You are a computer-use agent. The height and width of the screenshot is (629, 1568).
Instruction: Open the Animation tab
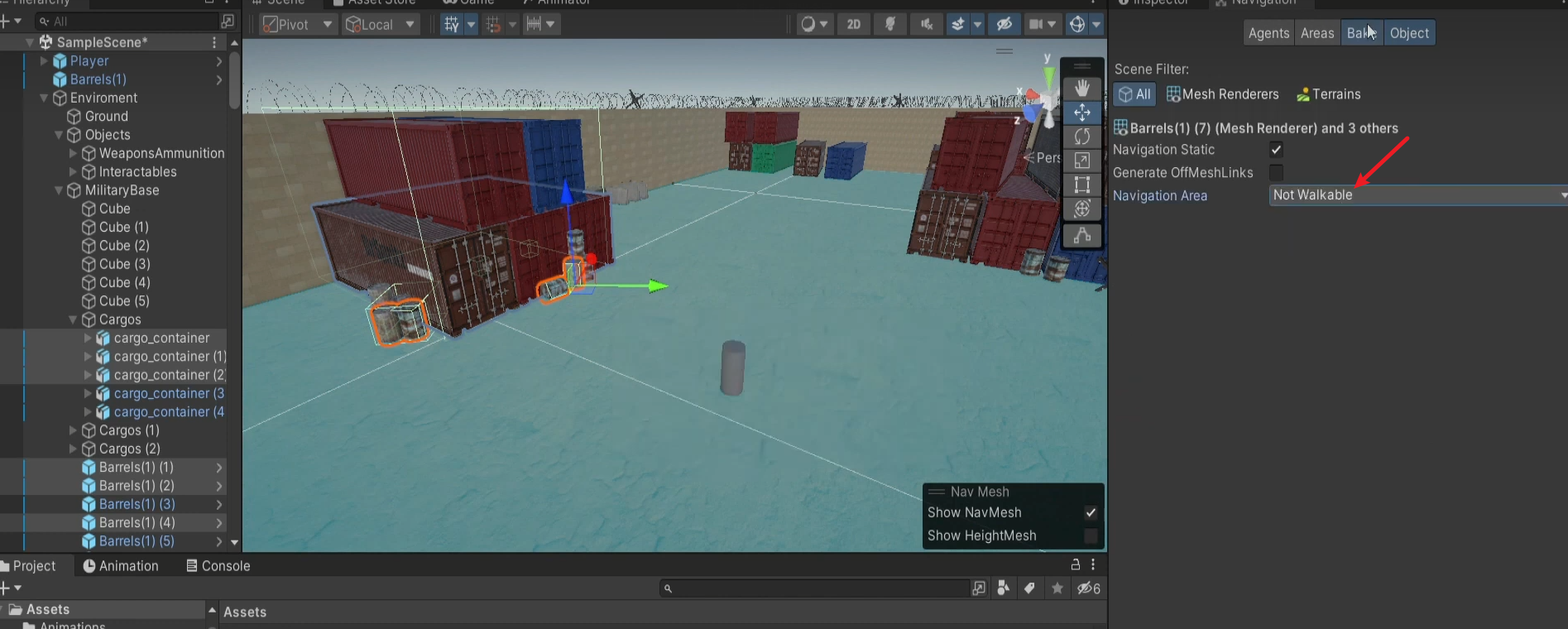(x=121, y=566)
